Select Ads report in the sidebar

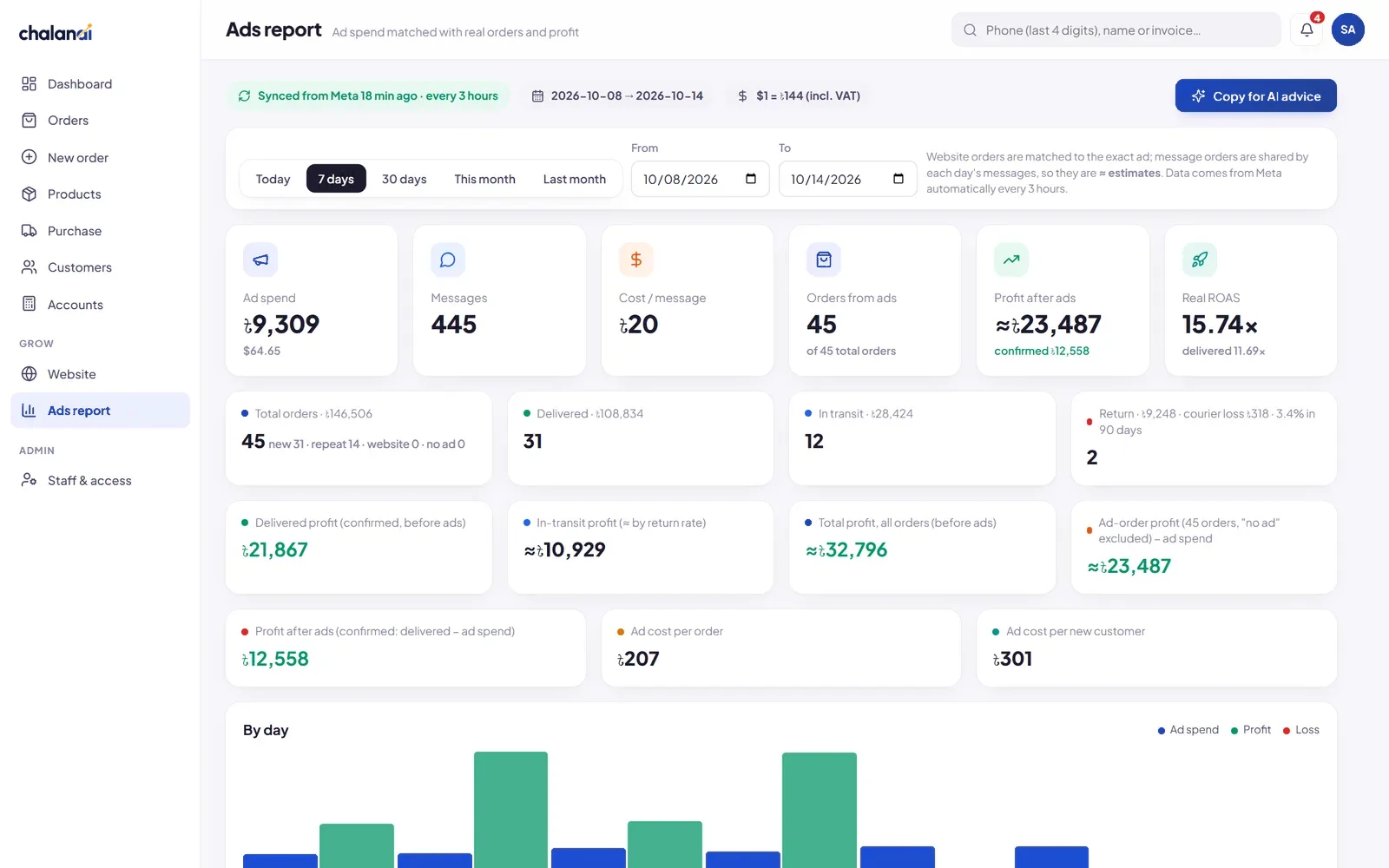[x=100, y=411]
